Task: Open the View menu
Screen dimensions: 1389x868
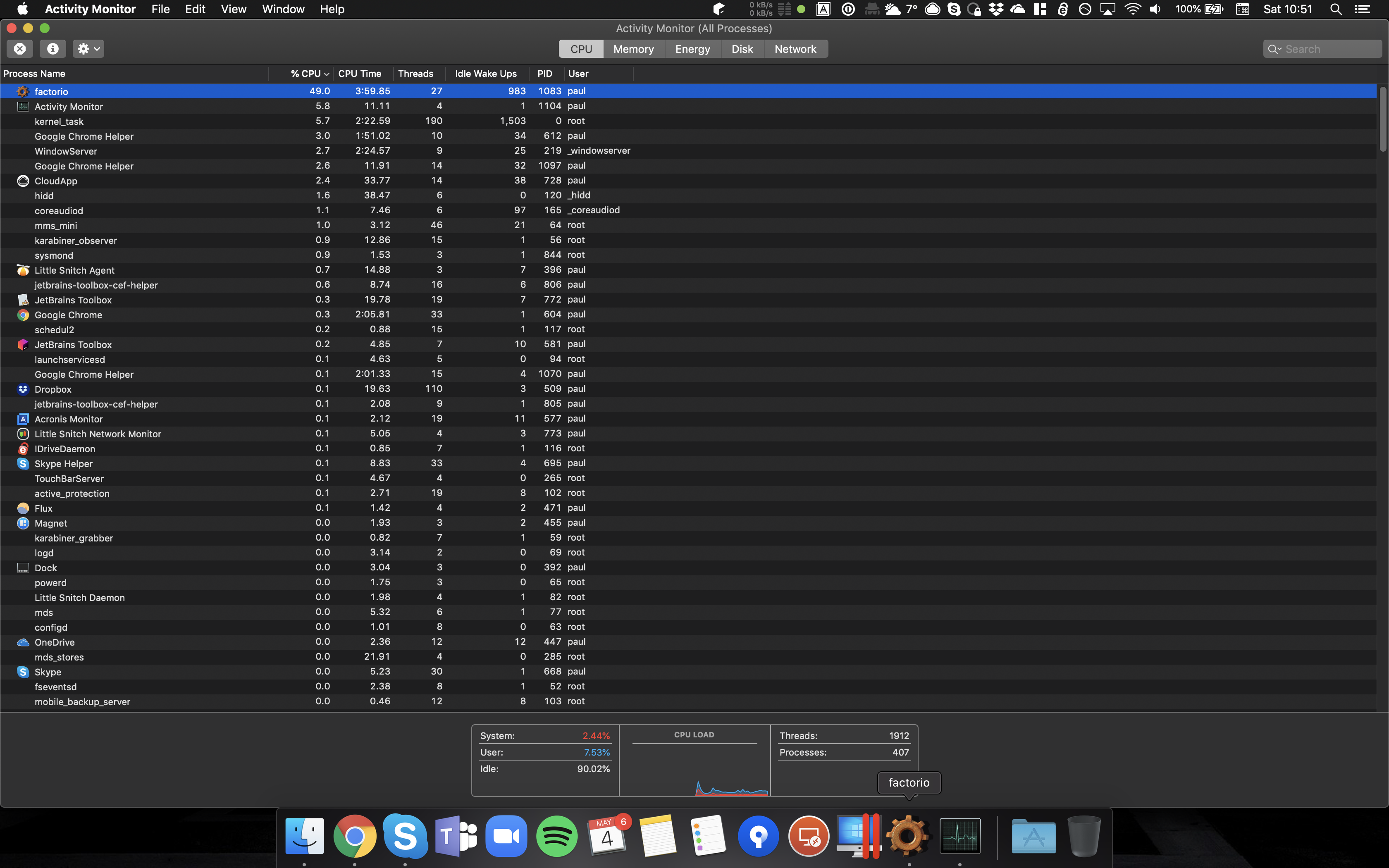Action: [x=234, y=9]
